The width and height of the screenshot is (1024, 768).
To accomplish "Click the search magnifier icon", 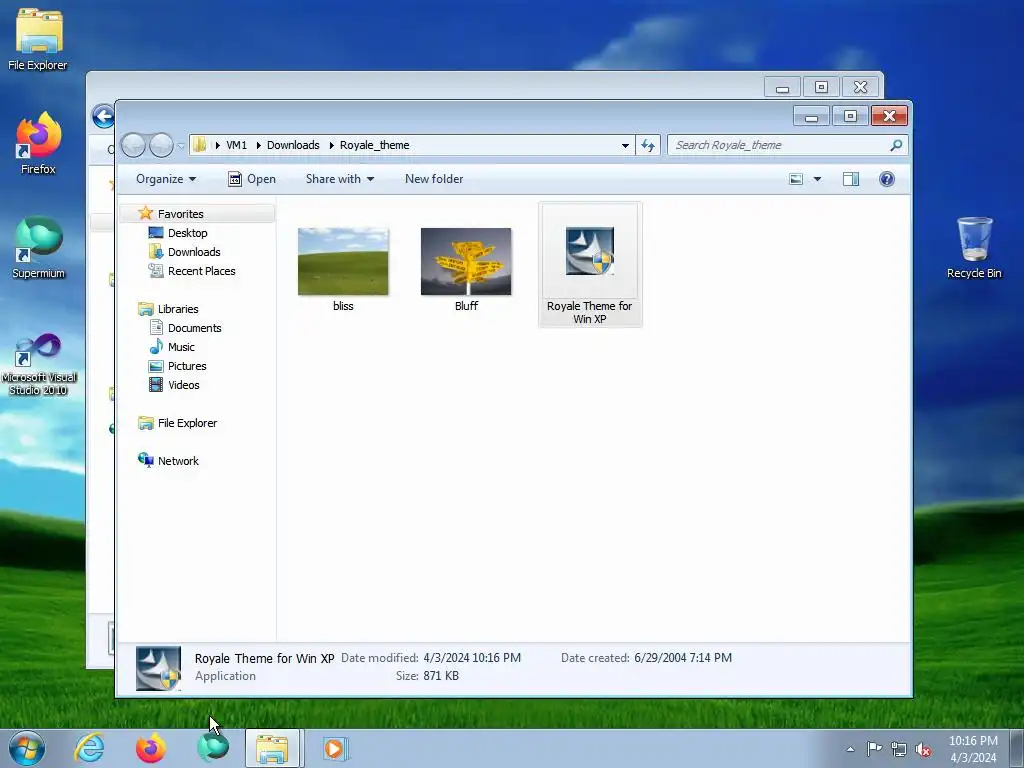I will click(x=897, y=145).
